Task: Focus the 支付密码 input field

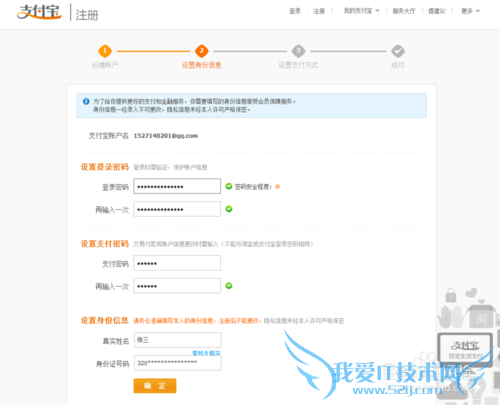Action: (x=177, y=263)
